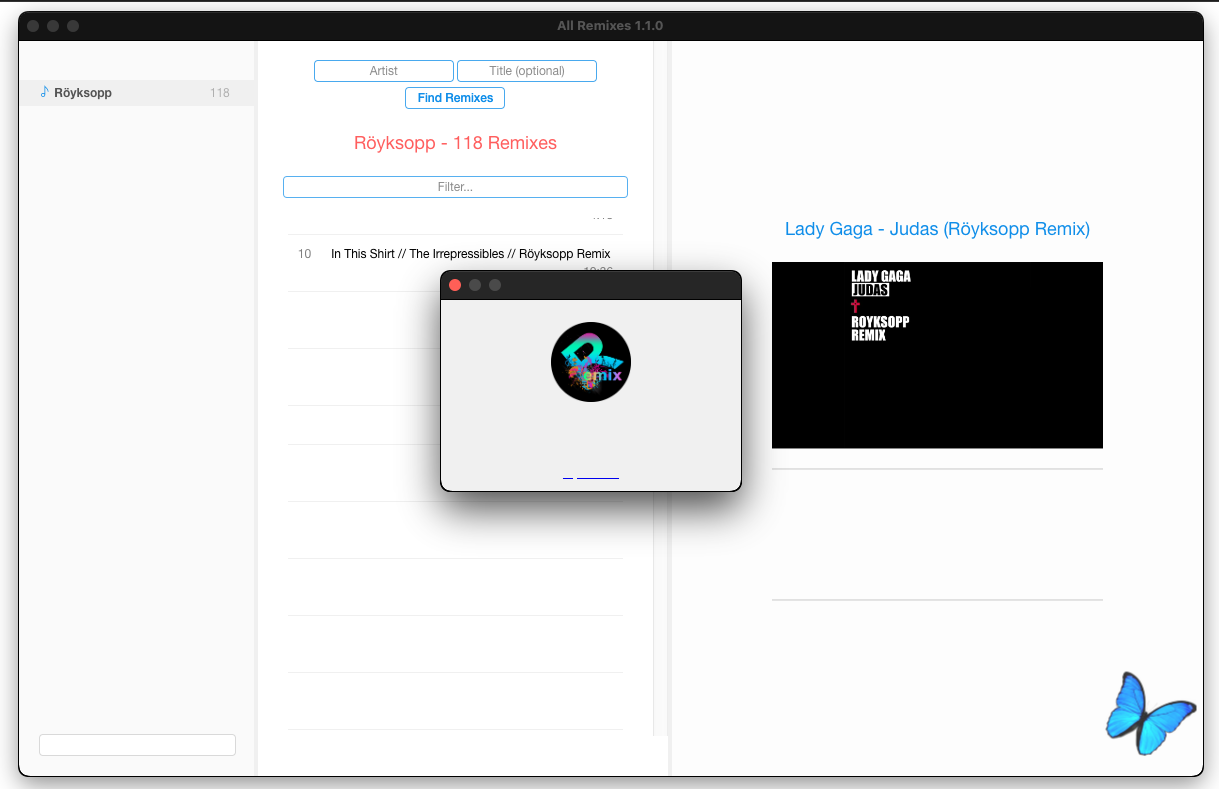Focus the Filter... search box

point(455,187)
